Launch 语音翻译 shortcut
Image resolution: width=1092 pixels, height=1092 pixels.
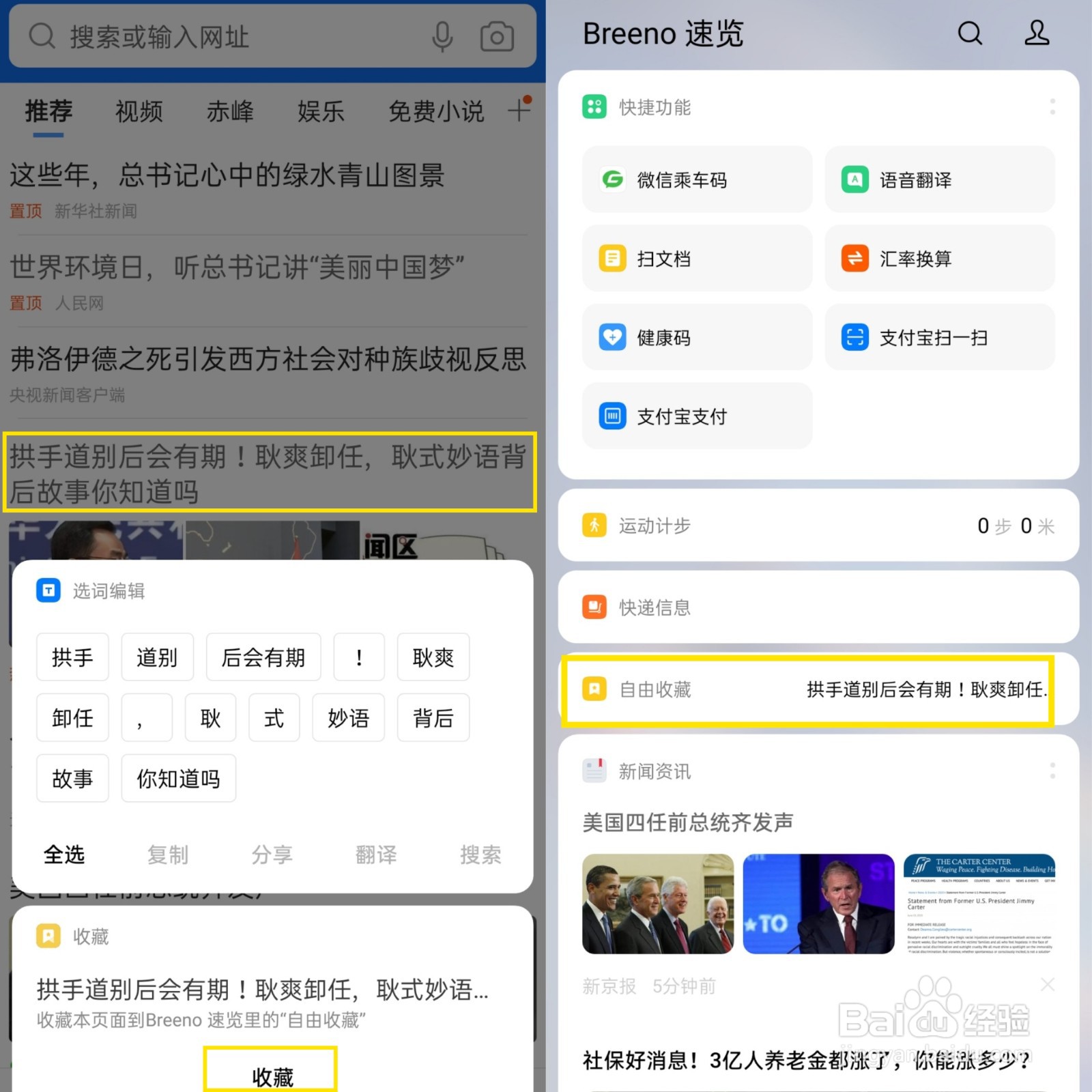pos(940,179)
